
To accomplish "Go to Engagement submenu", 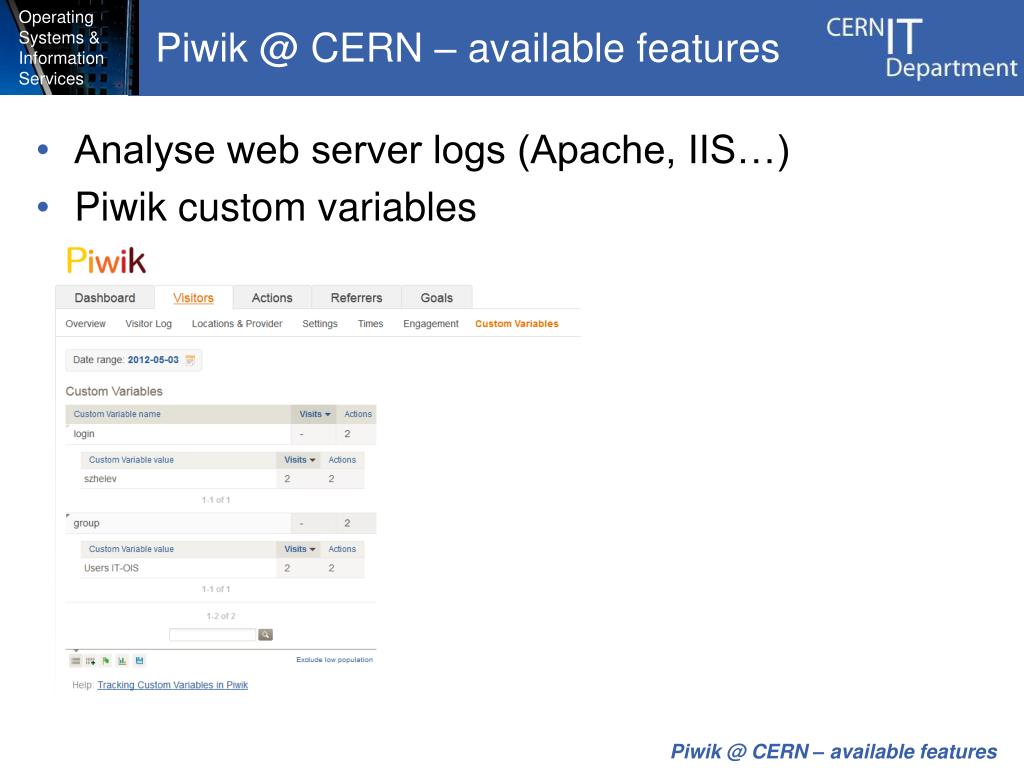I will [x=431, y=324].
